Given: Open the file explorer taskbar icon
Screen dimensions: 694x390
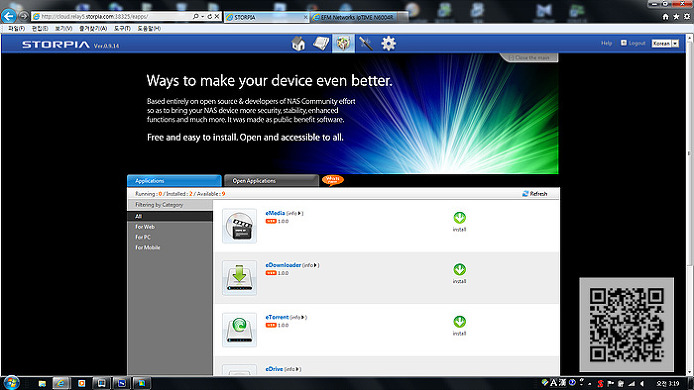Looking at the screenshot, I should pos(42,383).
